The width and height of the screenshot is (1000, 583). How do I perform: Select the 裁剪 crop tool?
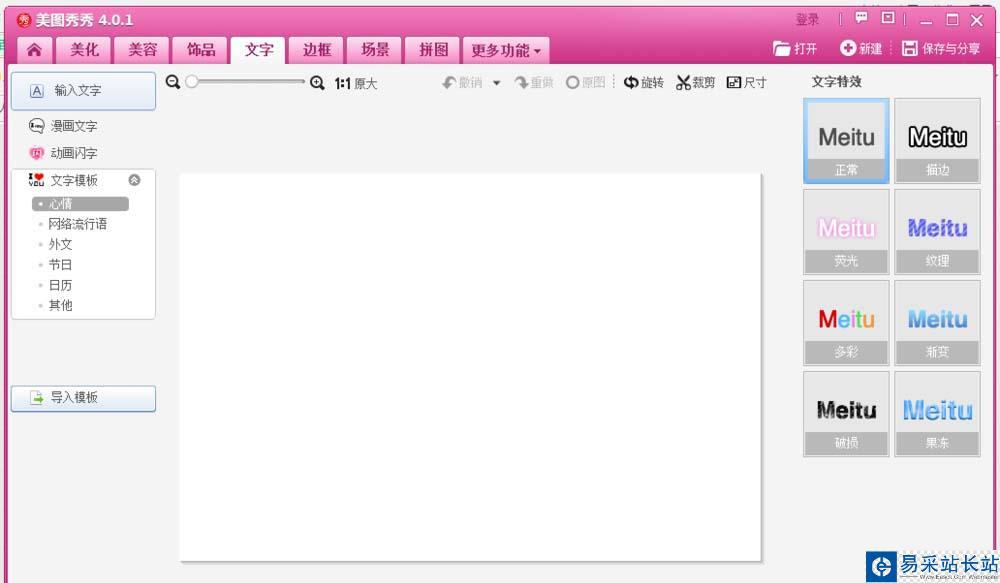tap(696, 83)
